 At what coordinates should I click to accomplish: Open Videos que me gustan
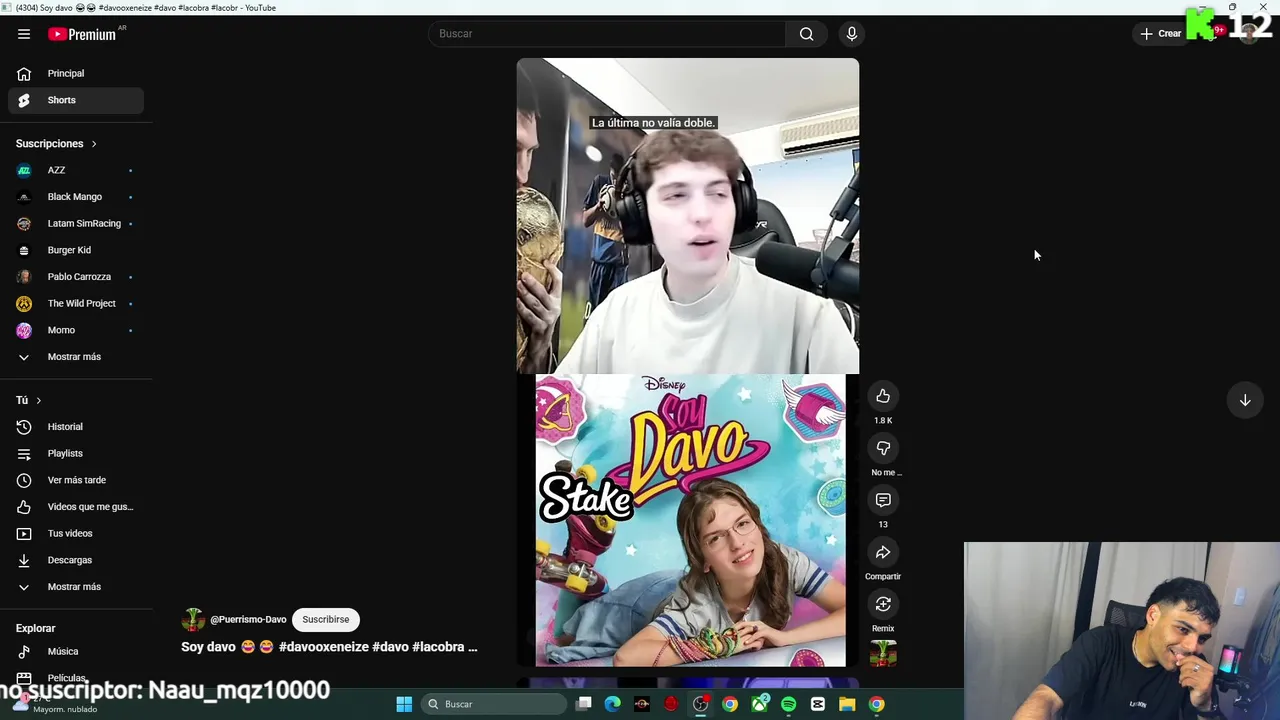[76, 507]
